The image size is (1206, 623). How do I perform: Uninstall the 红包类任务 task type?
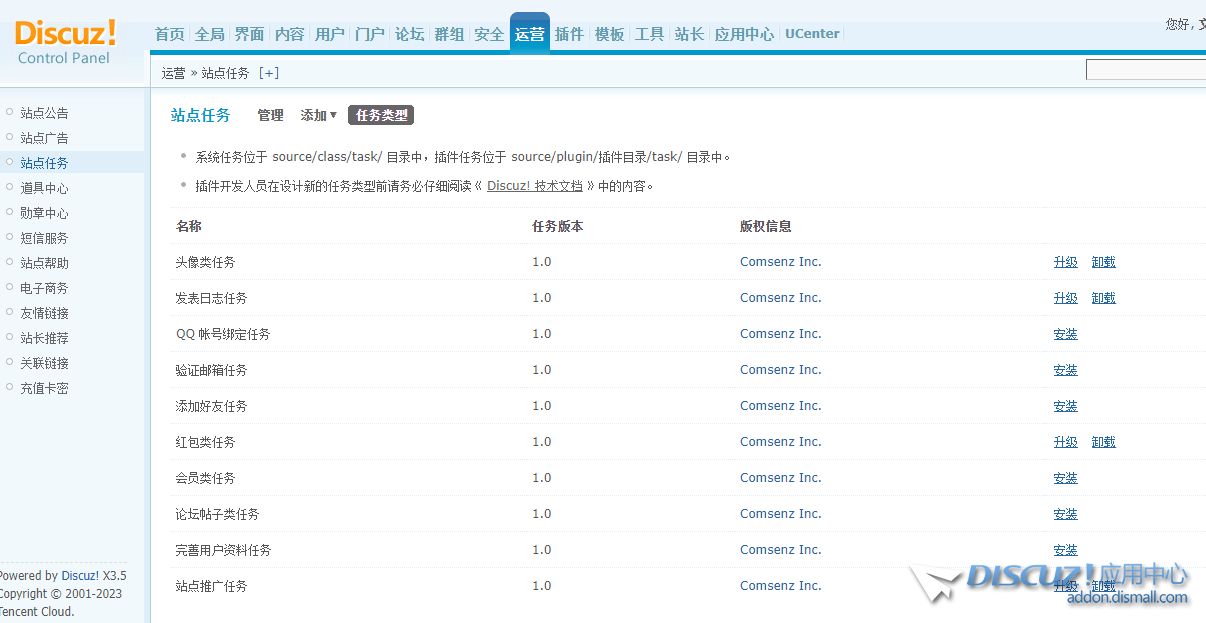click(x=1103, y=442)
